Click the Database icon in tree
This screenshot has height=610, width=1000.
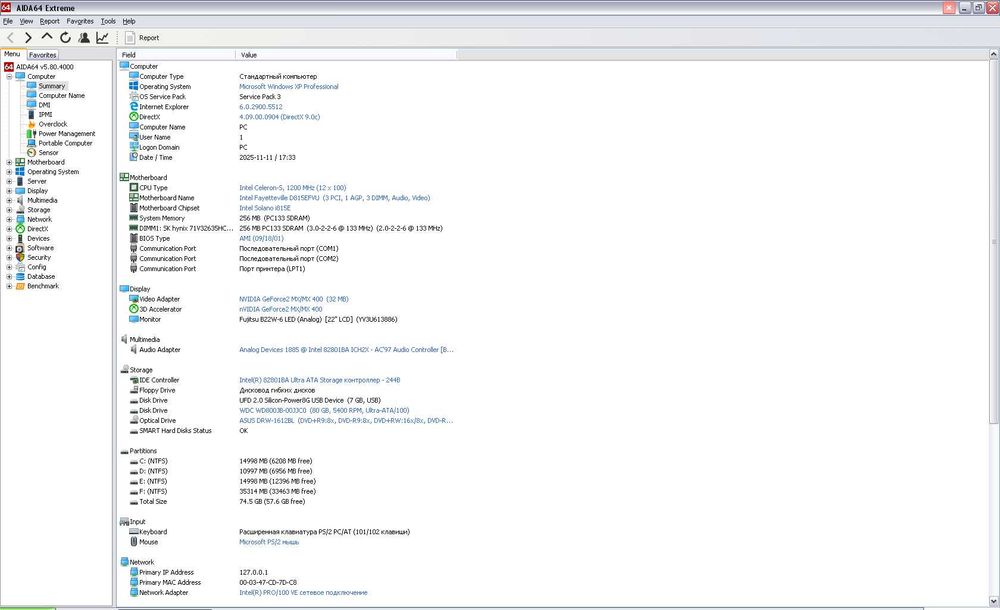click(20, 277)
